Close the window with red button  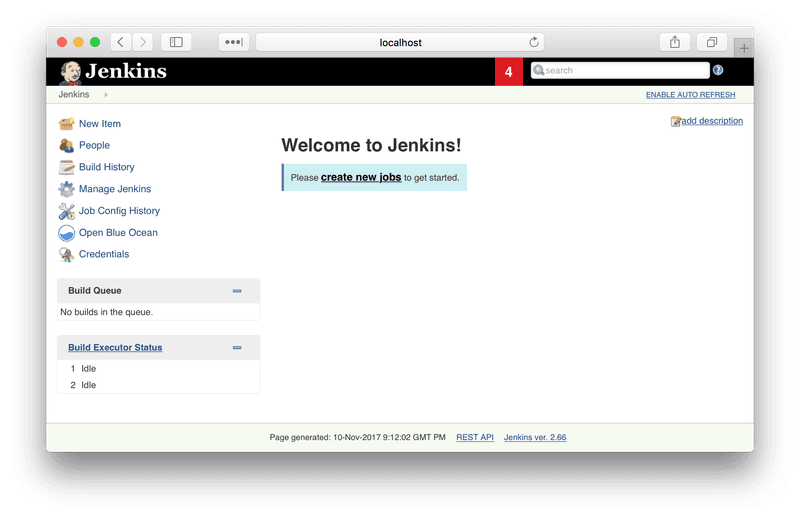click(62, 42)
